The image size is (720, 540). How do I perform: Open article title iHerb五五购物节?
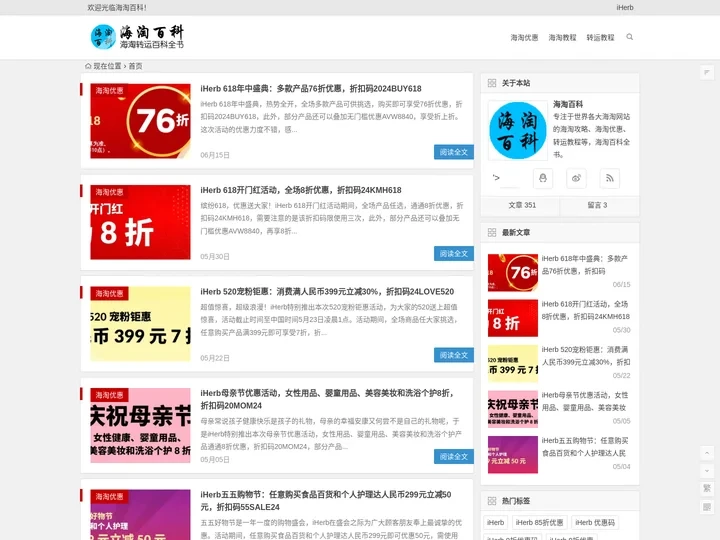tap(326, 501)
